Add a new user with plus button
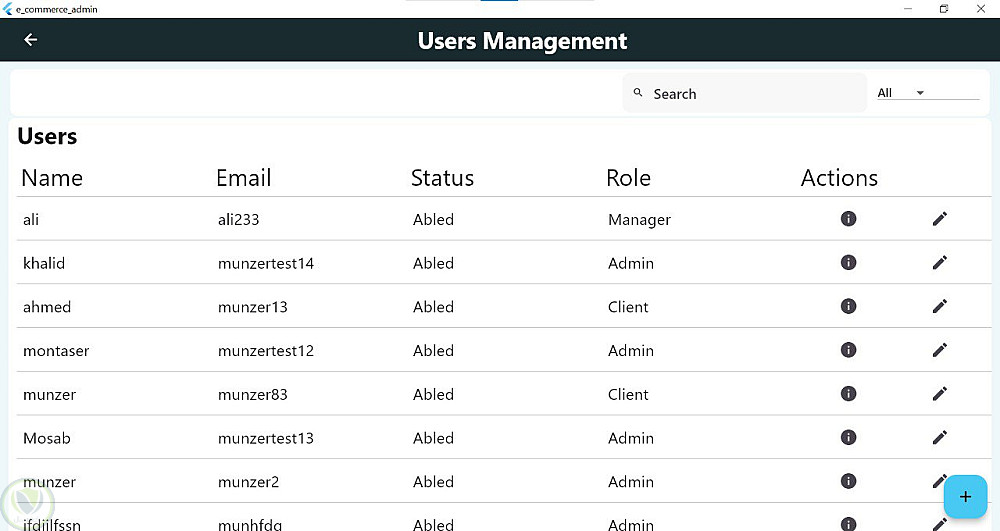 tap(965, 496)
